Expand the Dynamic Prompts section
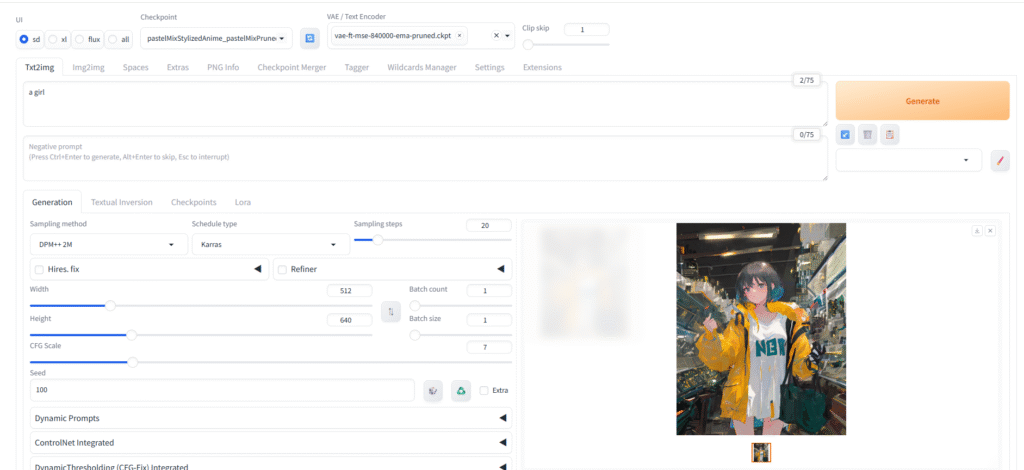This screenshot has width=1024, height=470. (x=271, y=418)
